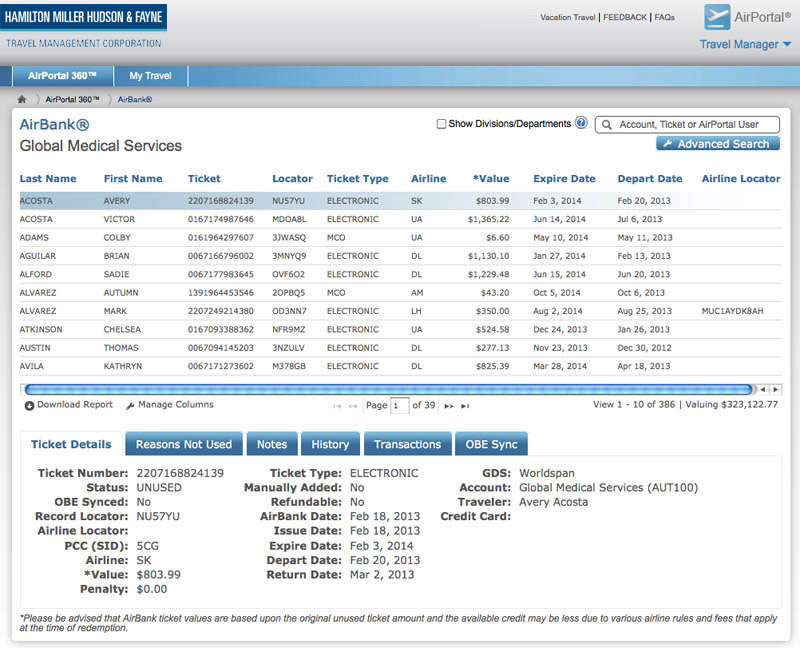Click AirBank breadcrumb link

135,99
